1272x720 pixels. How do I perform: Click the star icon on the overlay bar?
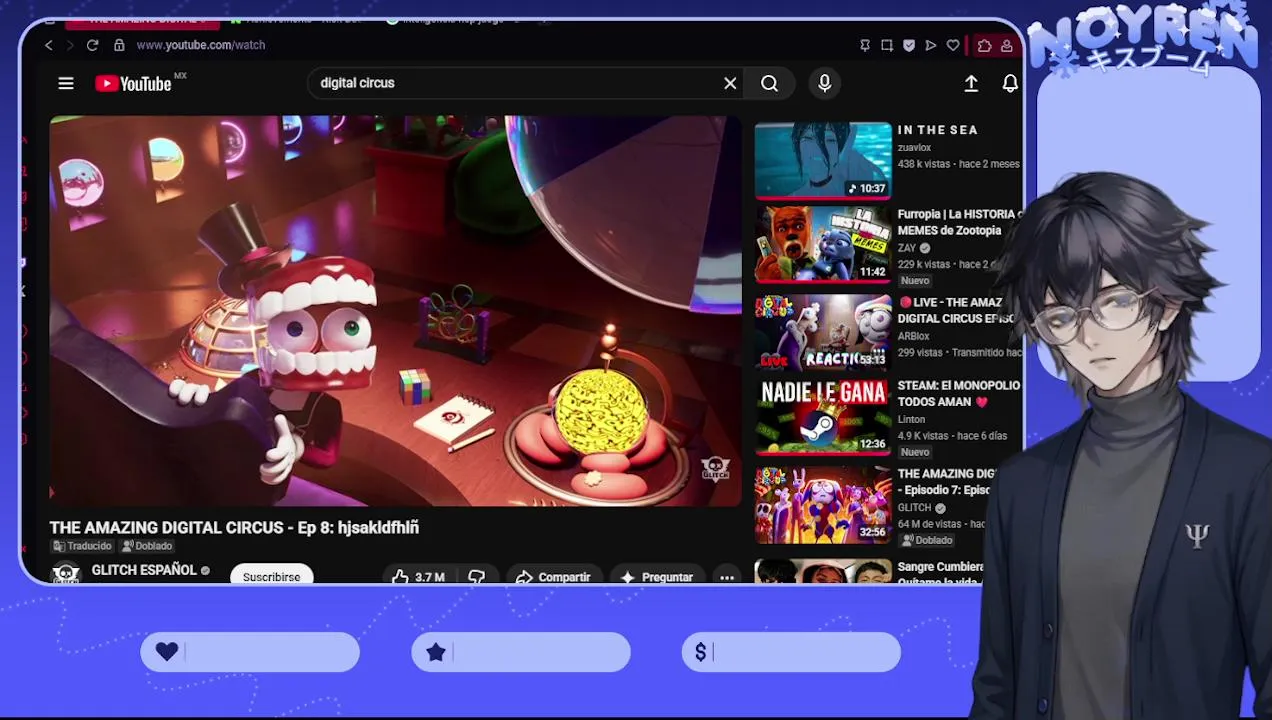(x=436, y=652)
